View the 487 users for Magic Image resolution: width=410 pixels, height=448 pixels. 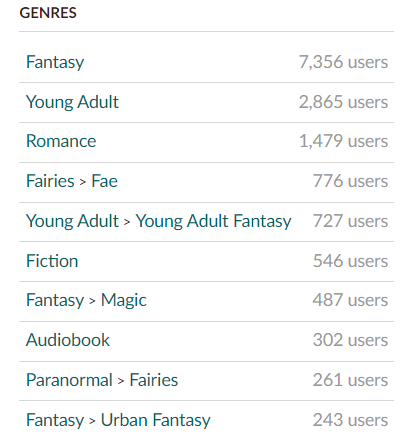350,300
